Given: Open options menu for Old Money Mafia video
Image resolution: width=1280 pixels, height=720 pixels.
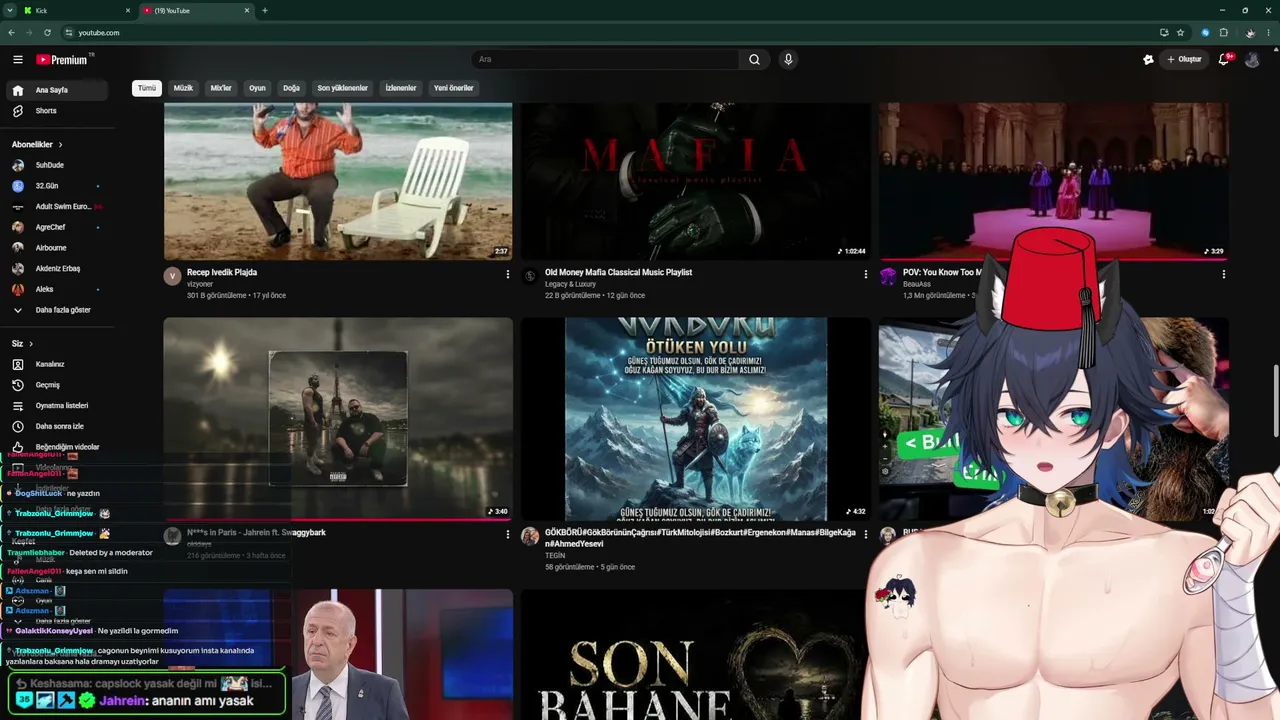Looking at the screenshot, I should coord(866,274).
